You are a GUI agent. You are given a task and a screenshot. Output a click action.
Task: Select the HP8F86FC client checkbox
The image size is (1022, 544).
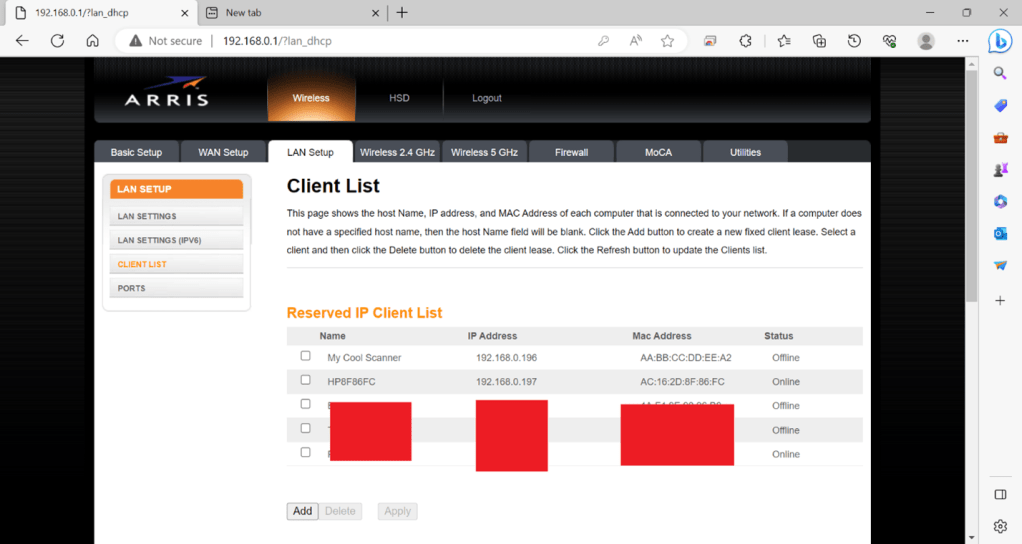(306, 380)
